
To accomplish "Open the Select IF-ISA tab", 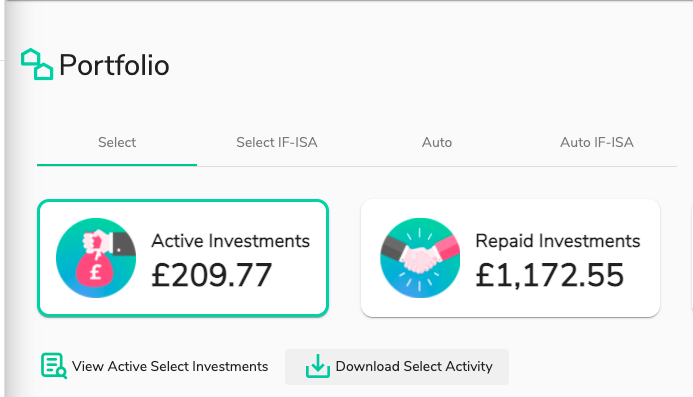I will click(277, 142).
